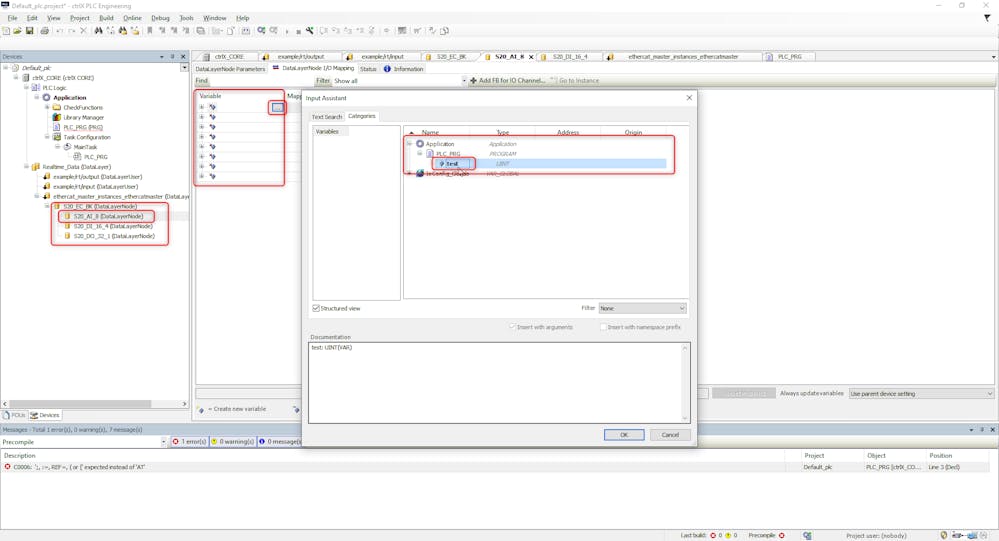Viewport: 999px width, 541px height.
Task: Click the browse (...) button in Variable column
Action: 277,107
